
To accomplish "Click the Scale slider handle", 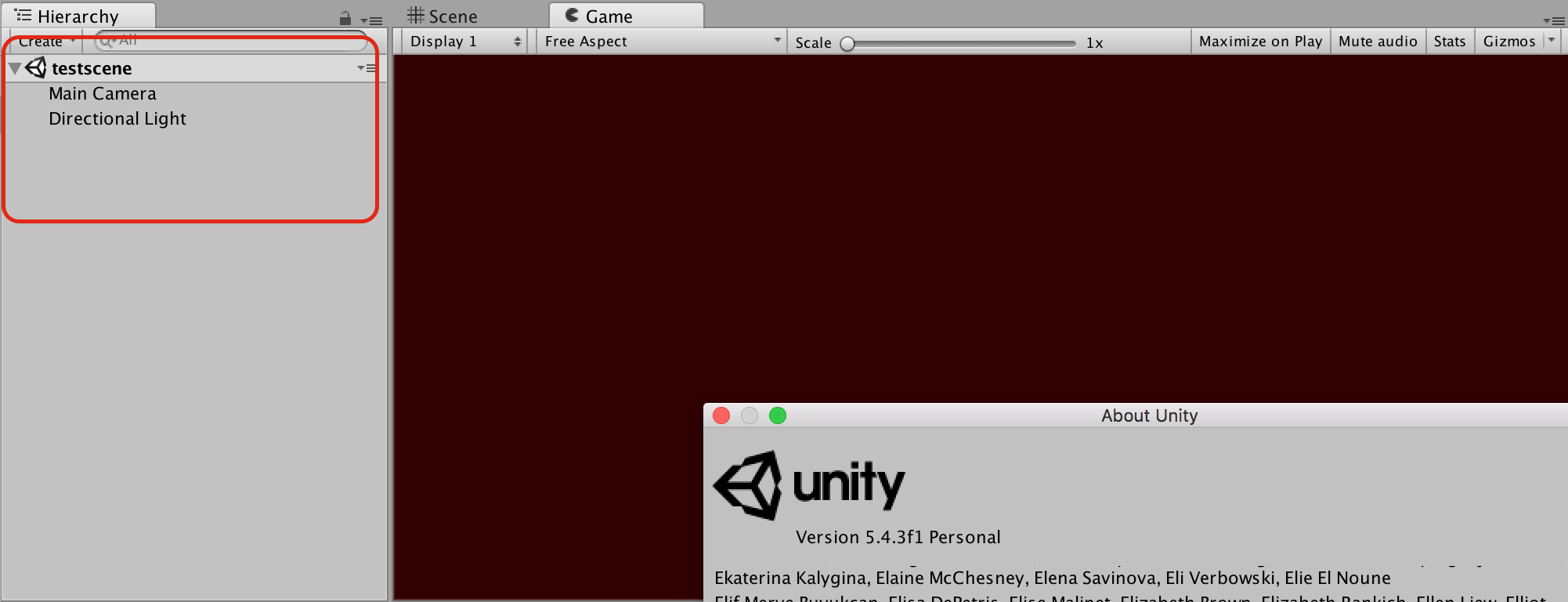I will click(x=847, y=43).
